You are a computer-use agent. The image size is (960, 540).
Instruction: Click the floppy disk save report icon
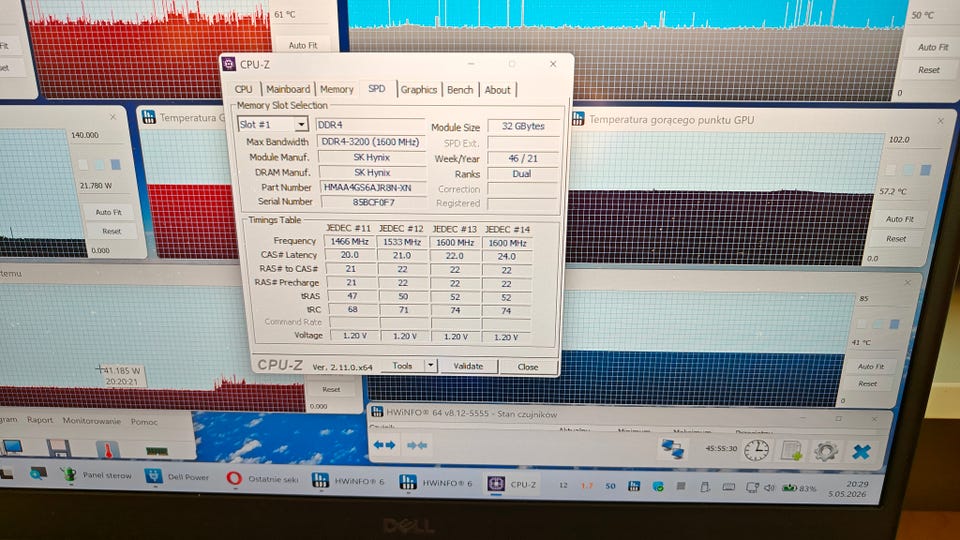coord(58,449)
